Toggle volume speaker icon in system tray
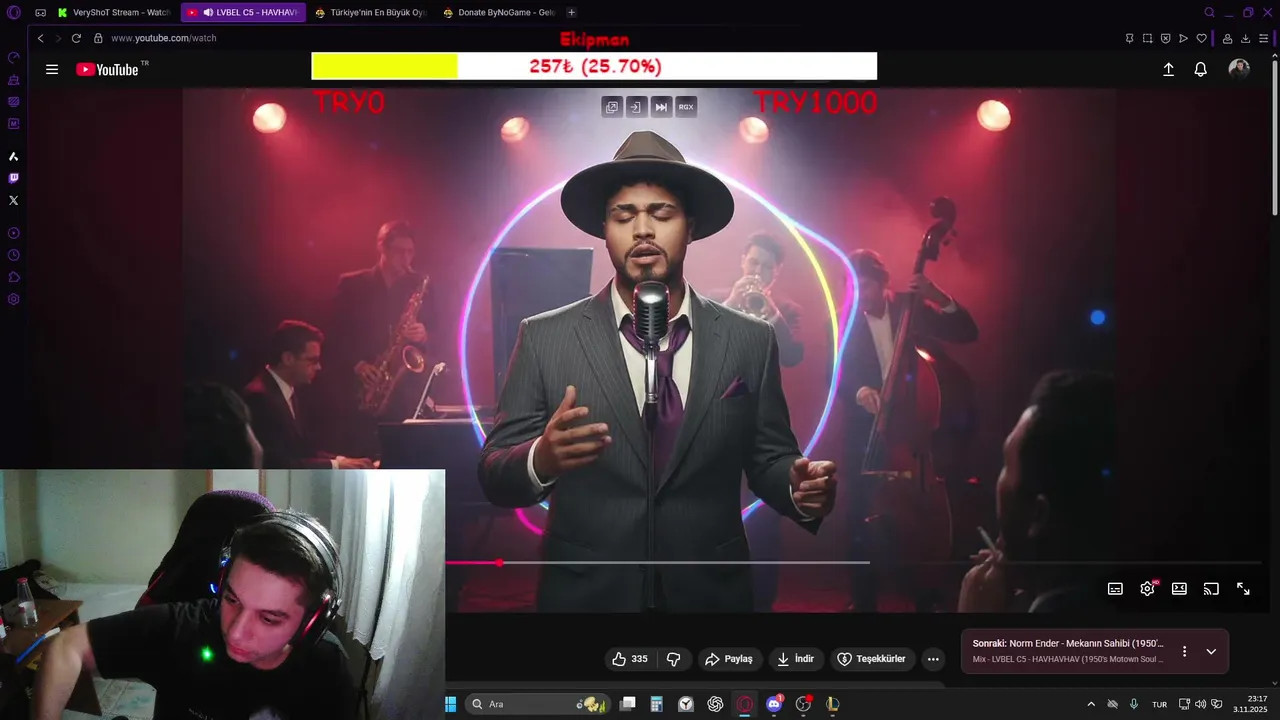1280x720 pixels. point(1200,704)
